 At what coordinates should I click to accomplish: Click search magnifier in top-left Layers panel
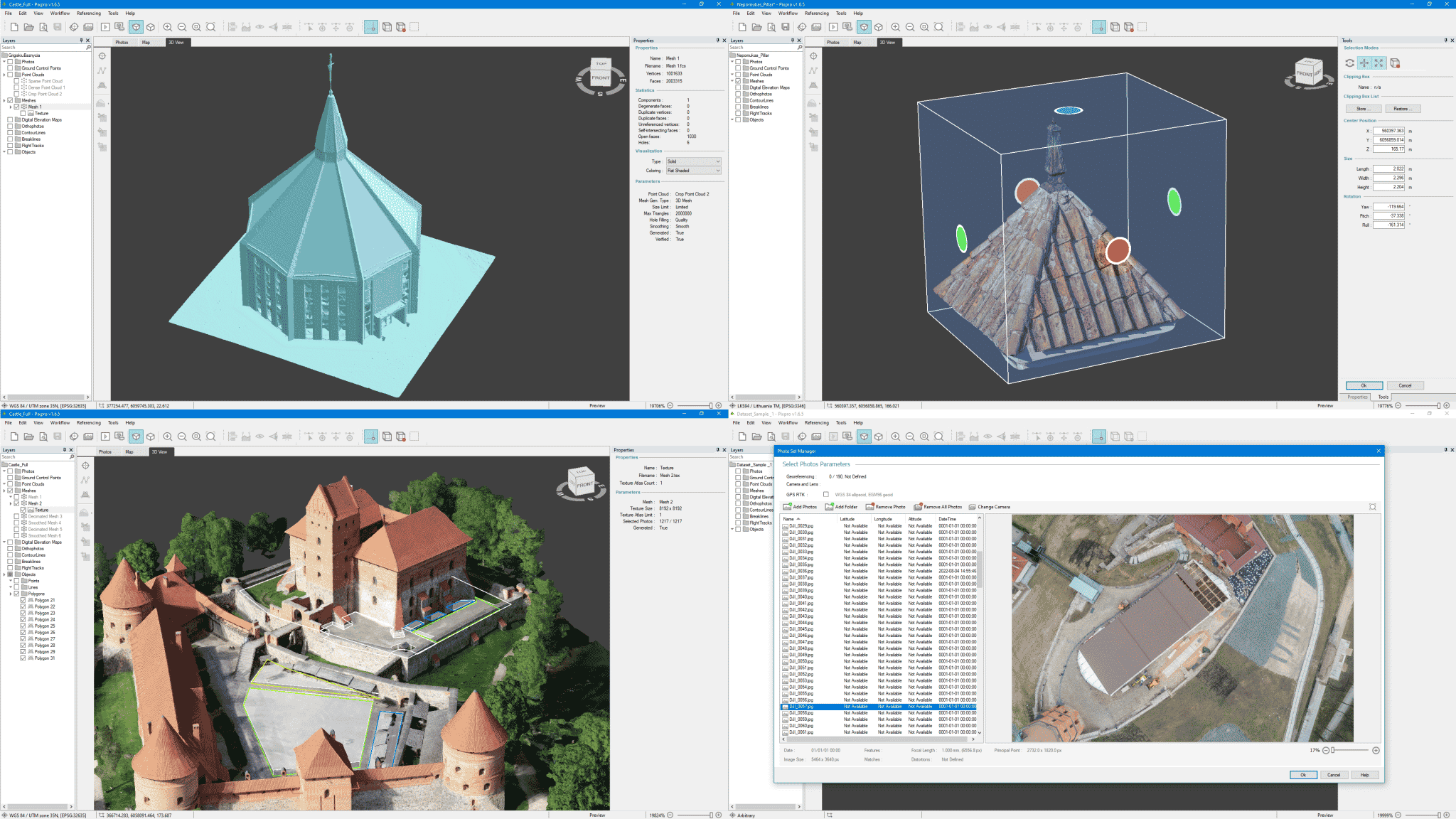88,48
